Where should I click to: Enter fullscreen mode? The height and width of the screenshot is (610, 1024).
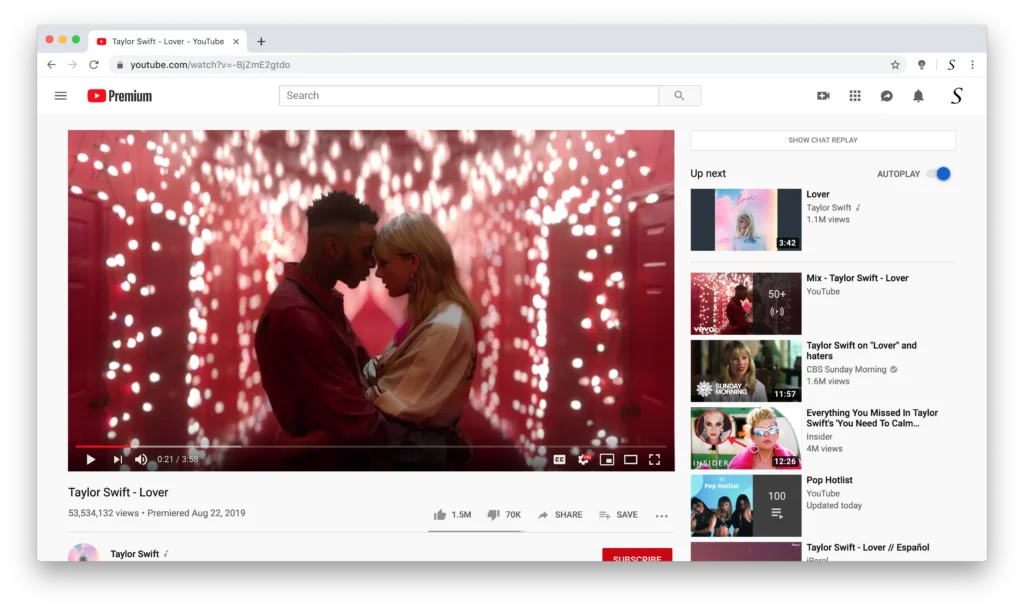pos(655,459)
